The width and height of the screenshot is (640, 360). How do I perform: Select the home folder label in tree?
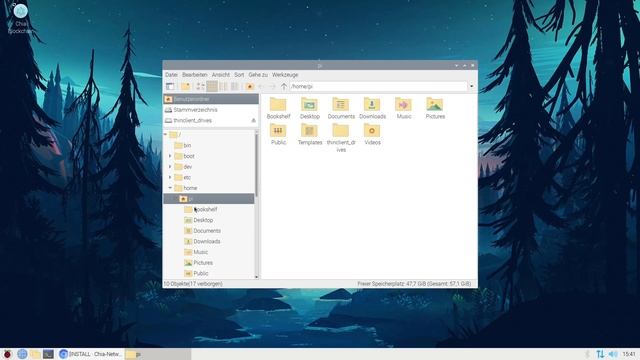click(x=190, y=188)
